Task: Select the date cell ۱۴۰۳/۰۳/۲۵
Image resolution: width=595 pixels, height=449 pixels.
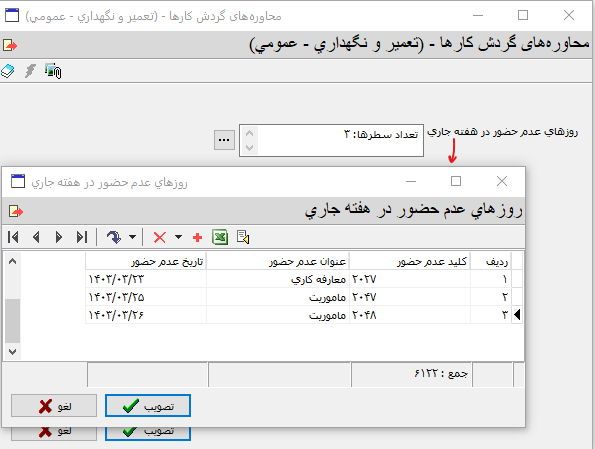Action: click(146, 297)
